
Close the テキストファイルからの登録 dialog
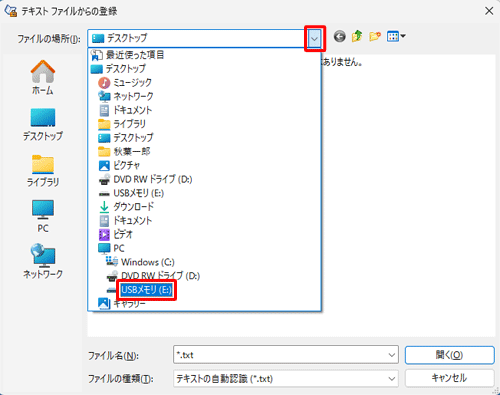(x=489, y=11)
